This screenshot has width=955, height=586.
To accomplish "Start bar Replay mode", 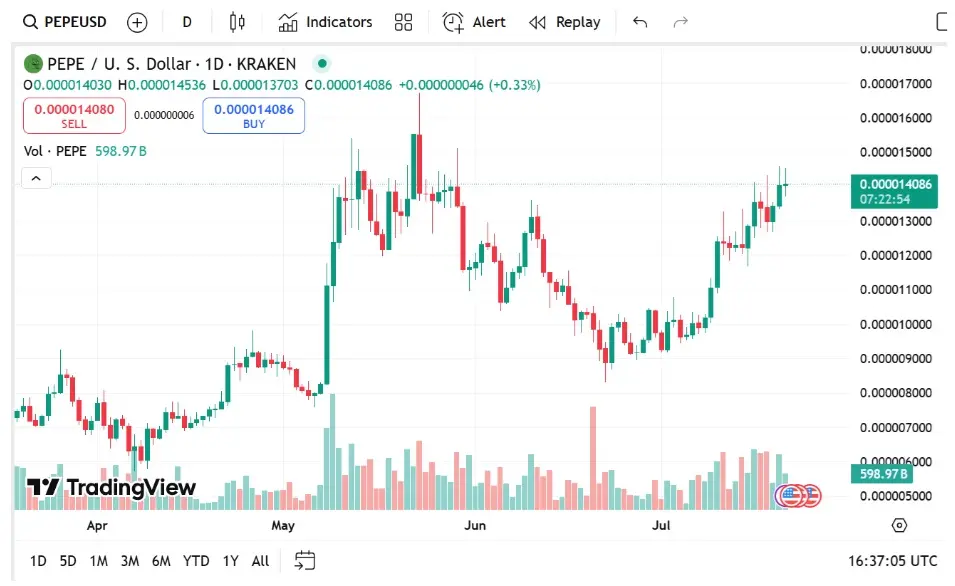I will [565, 23].
